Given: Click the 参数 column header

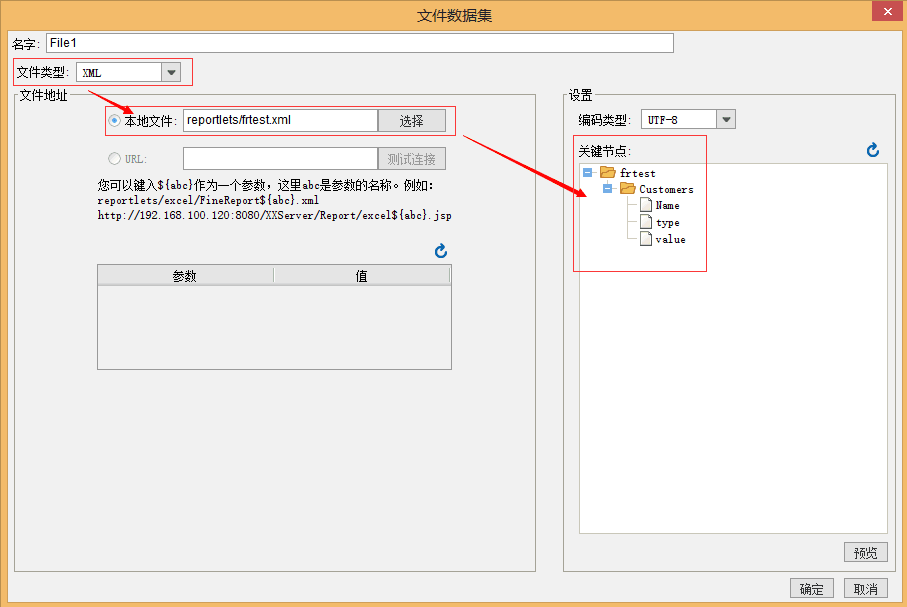Looking at the screenshot, I should pos(185,276).
